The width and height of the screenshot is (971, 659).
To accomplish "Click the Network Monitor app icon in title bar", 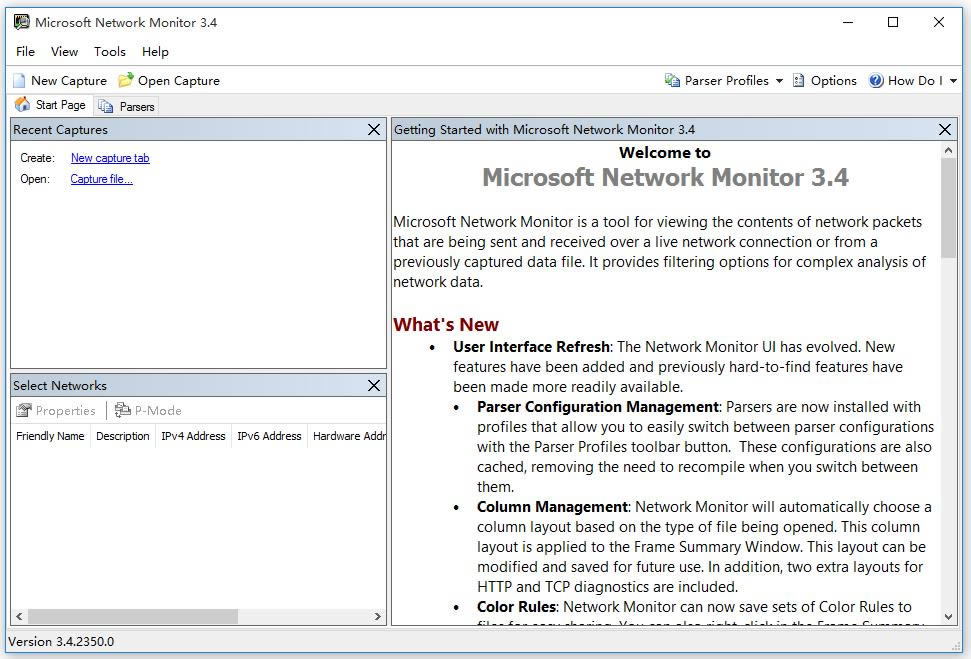I will point(22,22).
